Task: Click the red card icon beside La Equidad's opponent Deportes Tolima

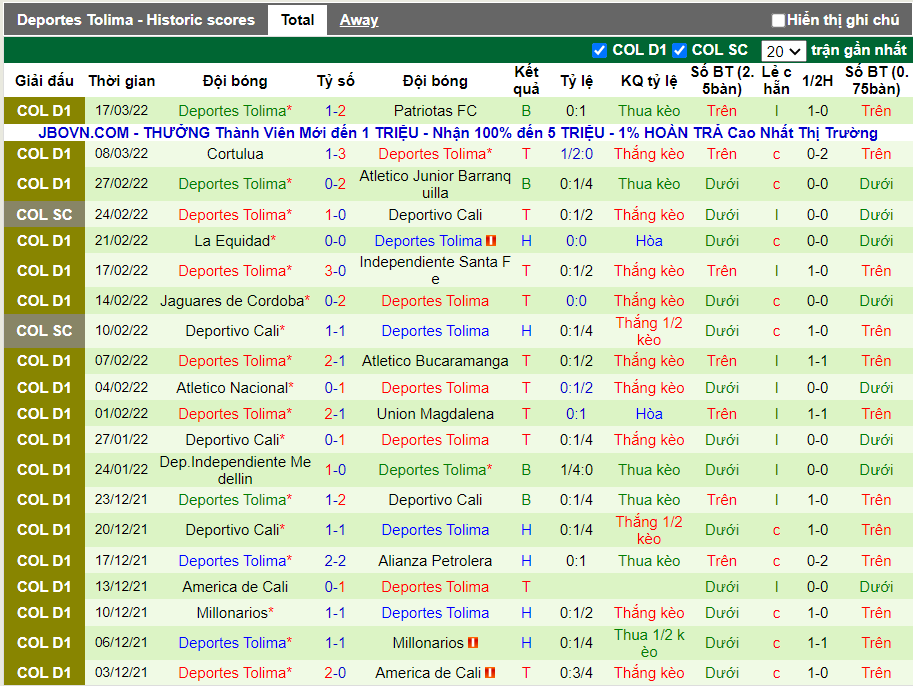Action: coord(491,241)
